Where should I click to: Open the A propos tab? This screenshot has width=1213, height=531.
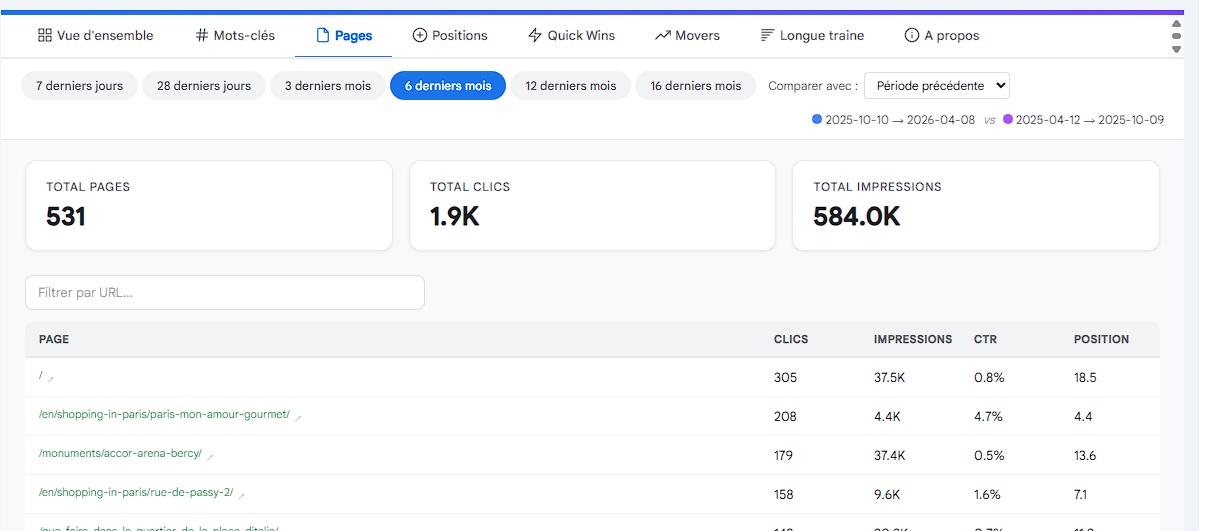(x=942, y=35)
